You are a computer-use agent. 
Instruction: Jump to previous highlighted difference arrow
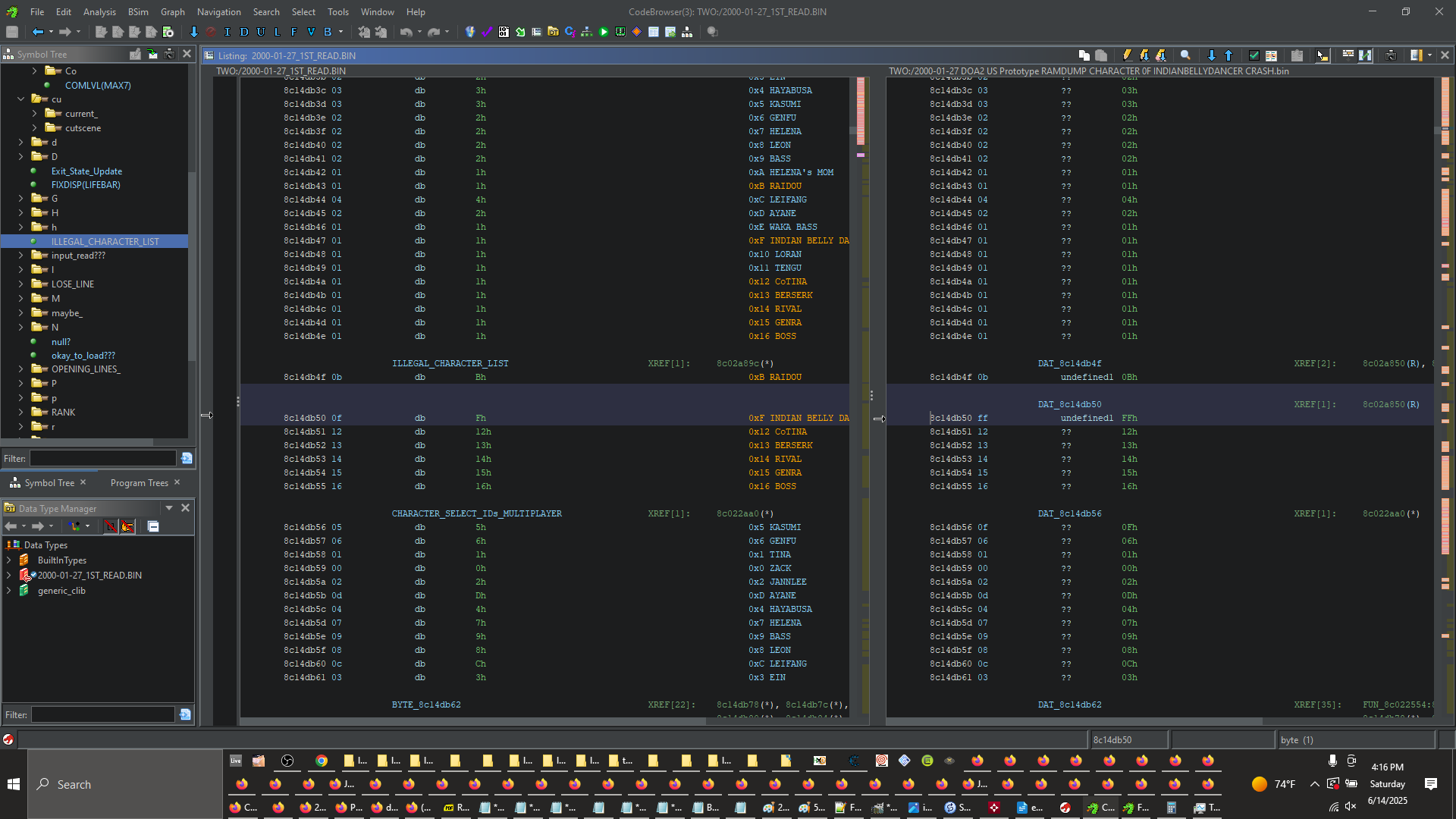[x=1228, y=55]
